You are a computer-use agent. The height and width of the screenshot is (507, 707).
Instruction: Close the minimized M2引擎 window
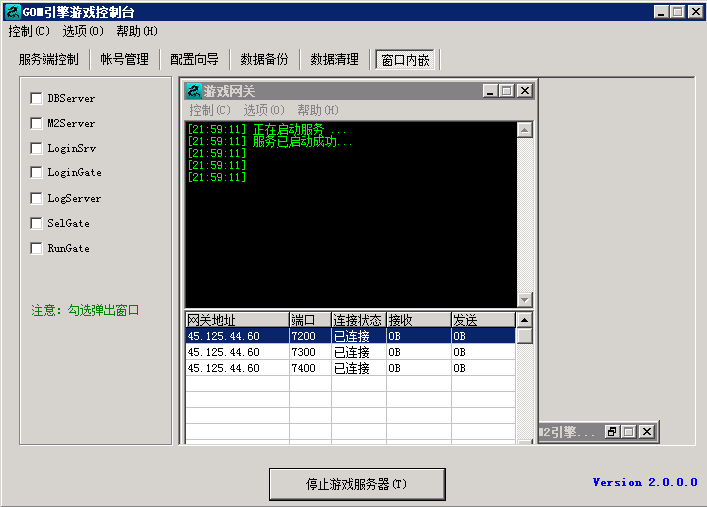coord(646,432)
